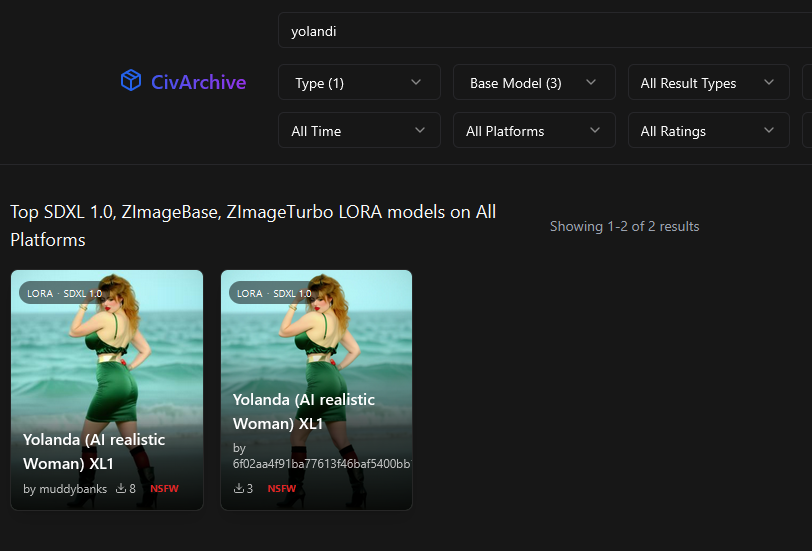Expand the All Result Types dropdown
The image size is (812, 551).
[708, 82]
